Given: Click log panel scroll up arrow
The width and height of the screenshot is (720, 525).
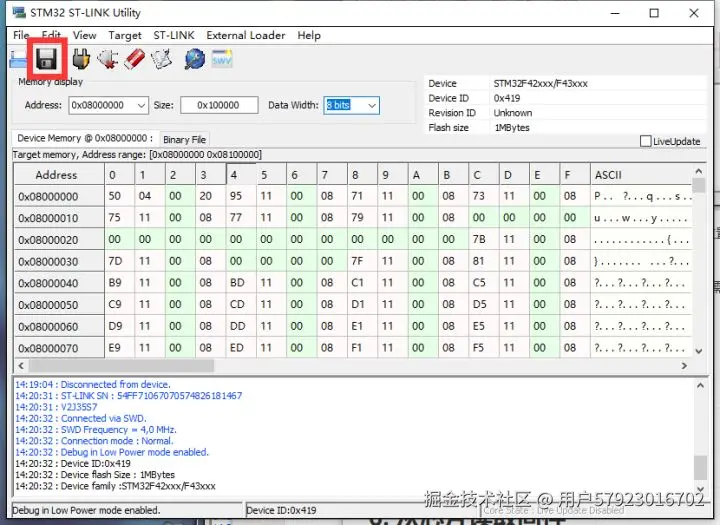Looking at the screenshot, I should 700,386.
